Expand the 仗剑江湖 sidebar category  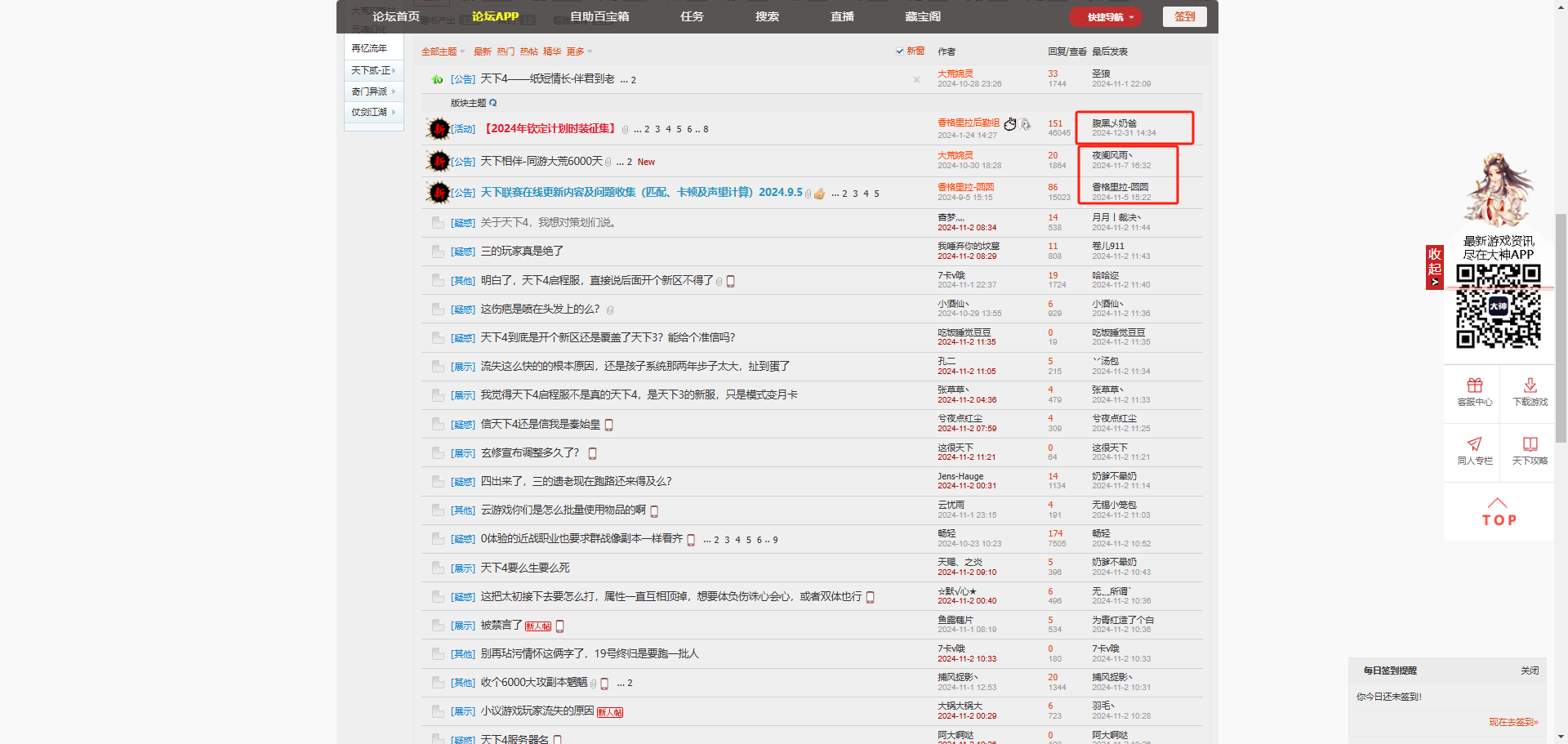(x=373, y=112)
